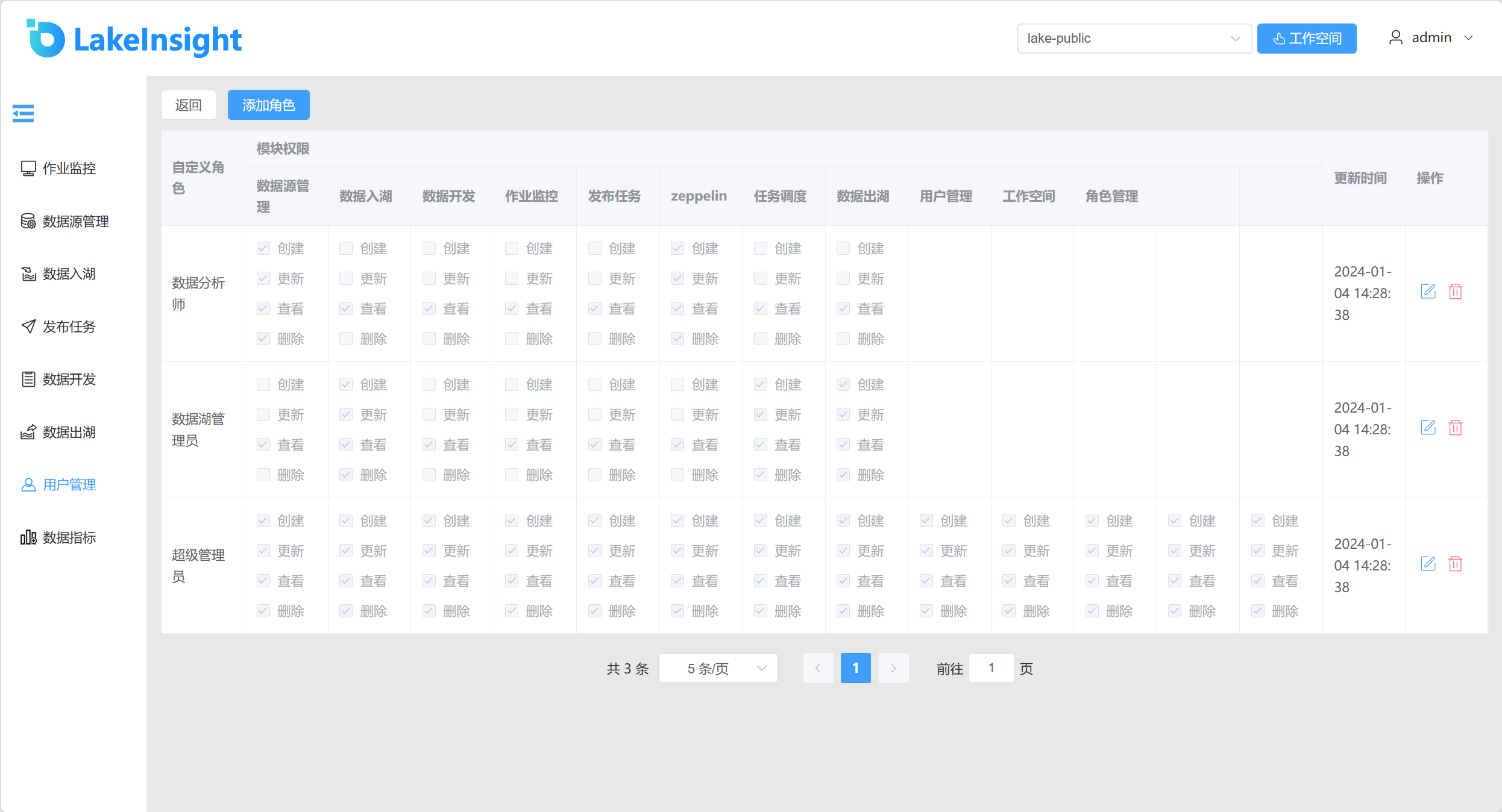Click the 数据分析师 role name cell
The height and width of the screenshot is (812, 1502).
tap(203, 294)
